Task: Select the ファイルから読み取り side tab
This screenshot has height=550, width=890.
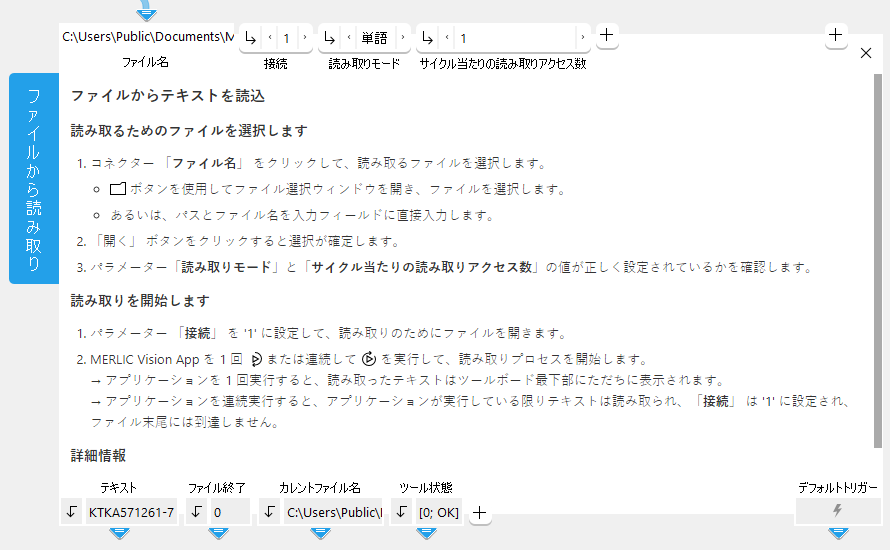Action: point(34,178)
